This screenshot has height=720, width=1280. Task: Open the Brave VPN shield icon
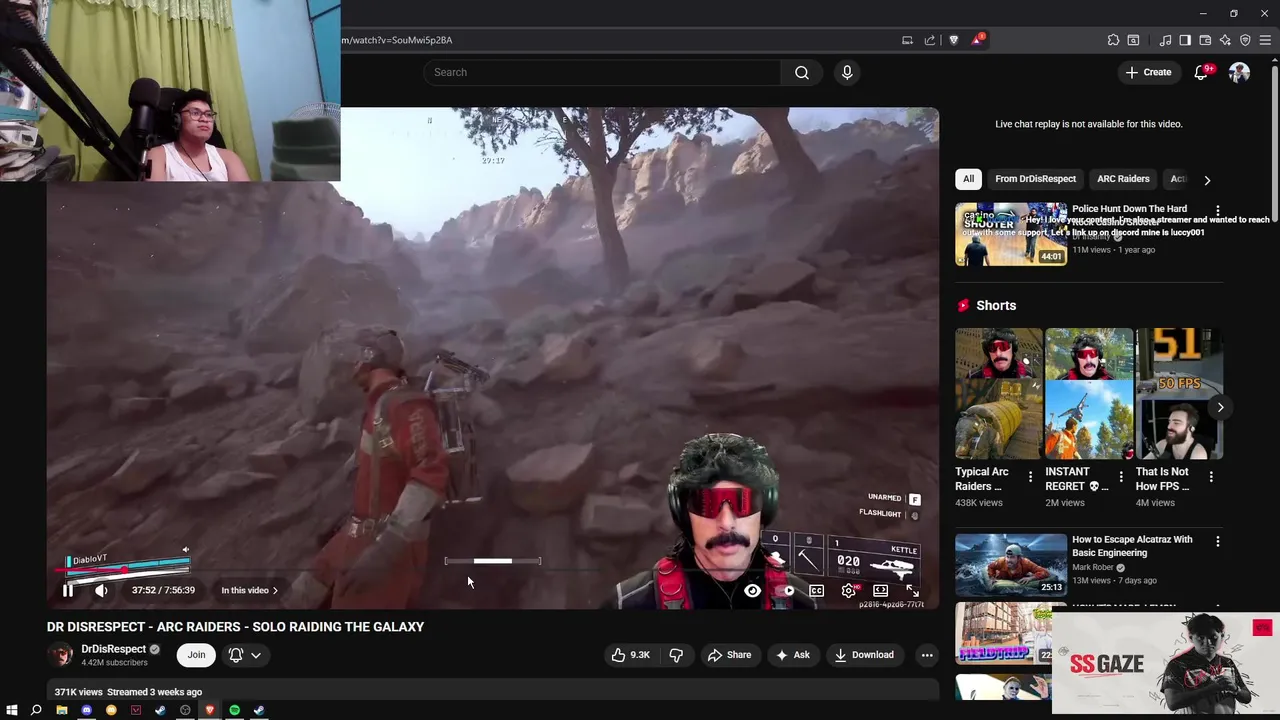click(x=1245, y=40)
